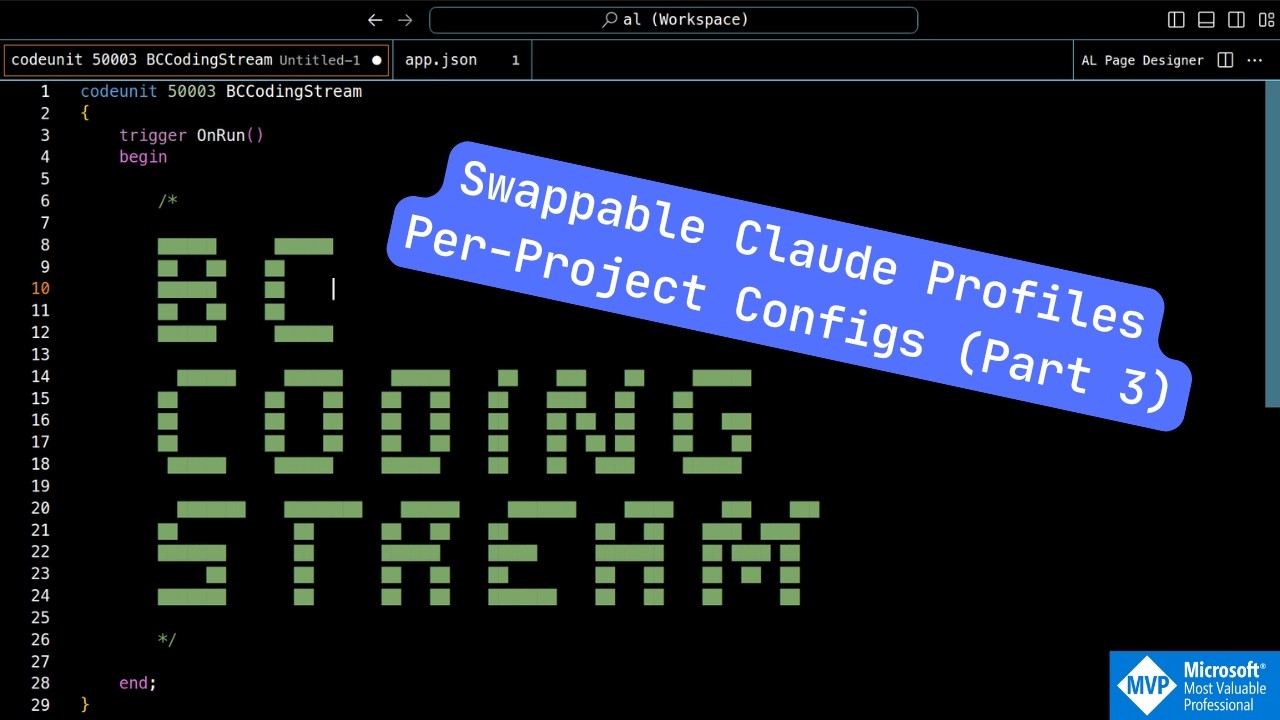Image resolution: width=1280 pixels, height=720 pixels.
Task: Switch to the codeunit 50003 BCCodingStream tab
Action: click(196, 60)
